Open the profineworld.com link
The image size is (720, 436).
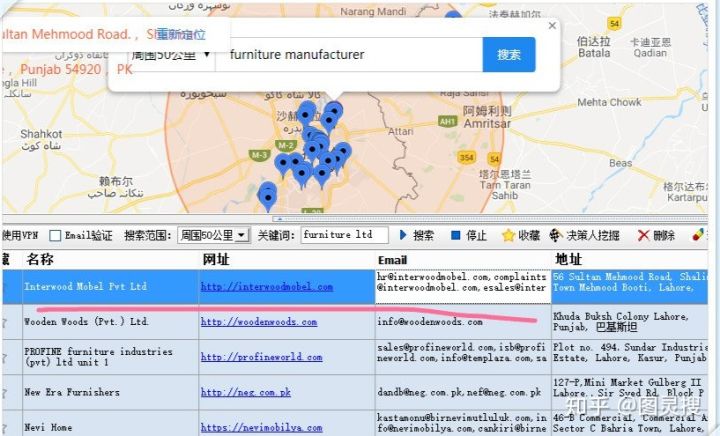click(x=261, y=357)
